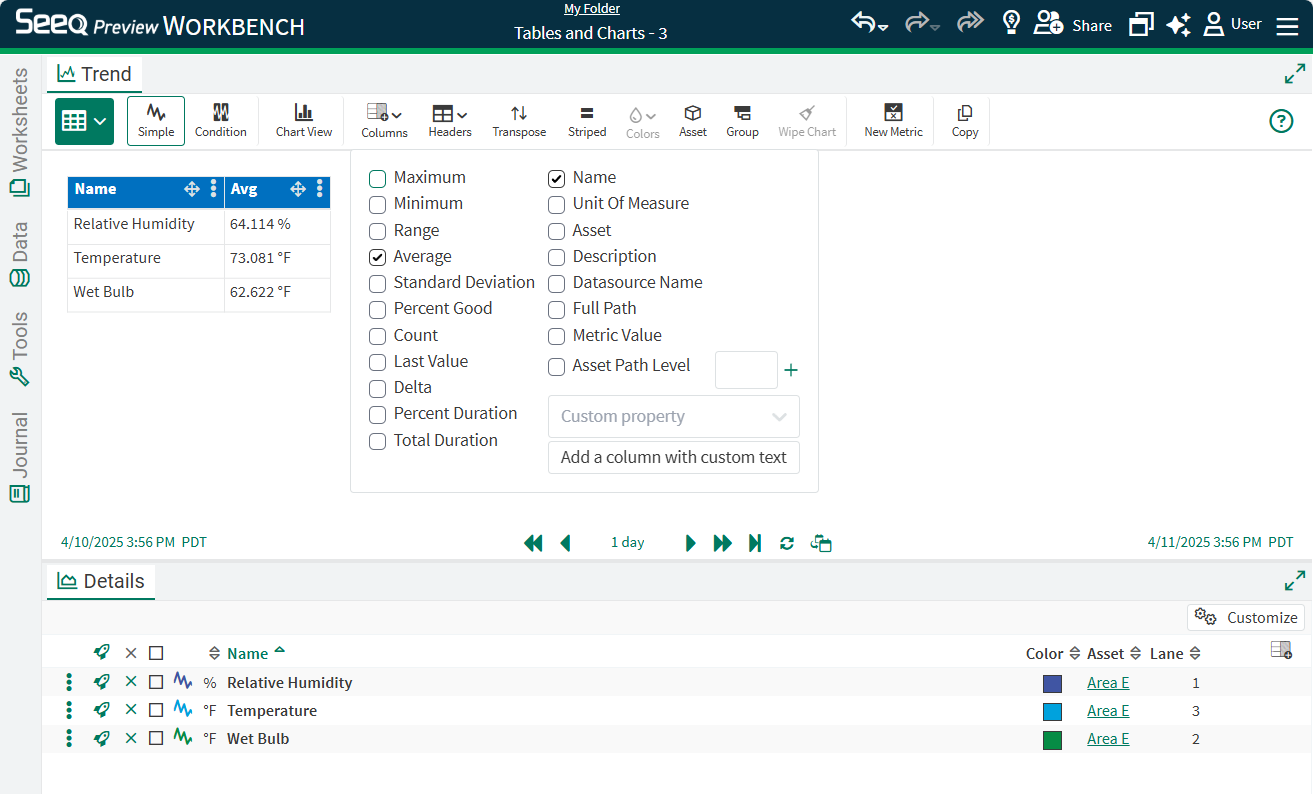The height and width of the screenshot is (794, 1313).
Task: Click the Group toolbar icon
Action: tap(742, 120)
